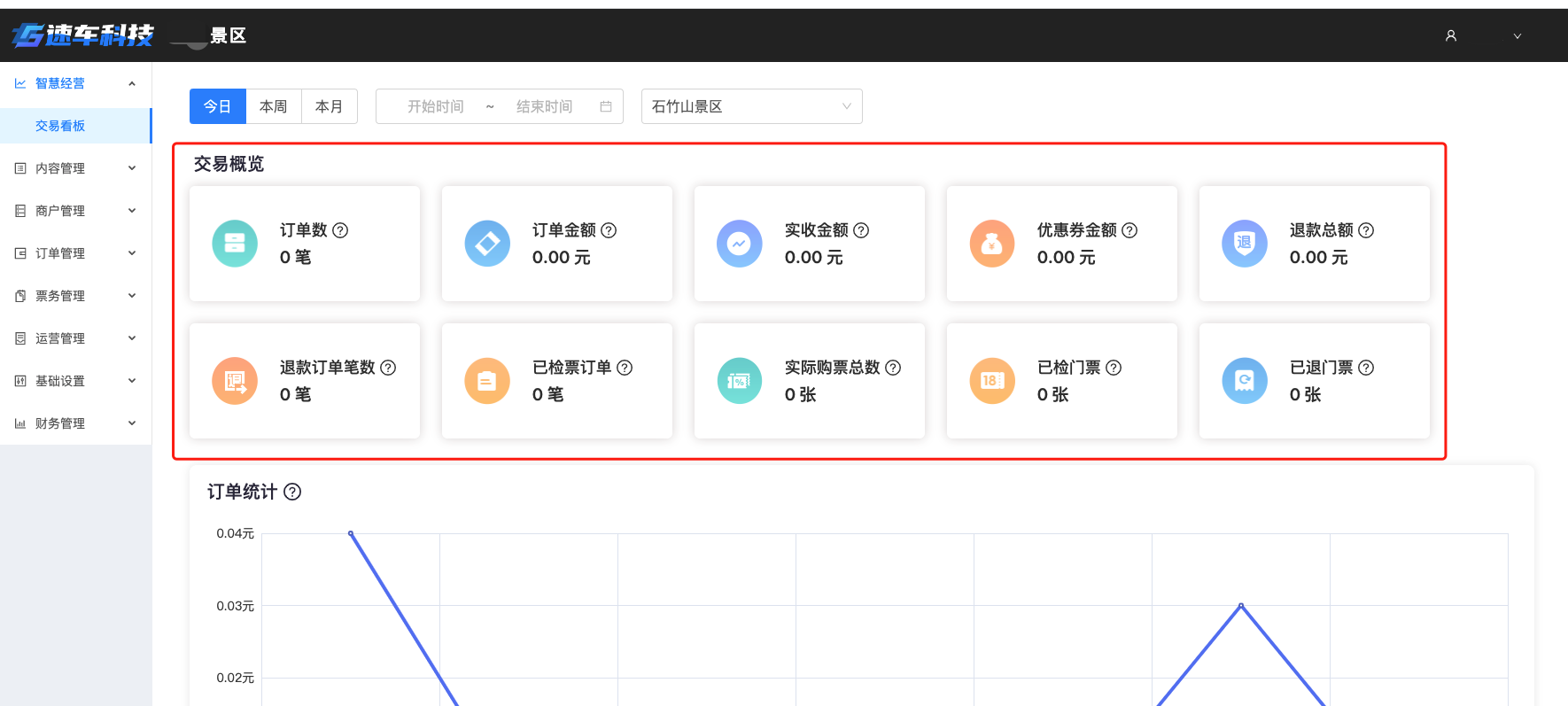The width and height of the screenshot is (1568, 706).
Task: Click the 退款总额 shield icon
Action: 1245,244
